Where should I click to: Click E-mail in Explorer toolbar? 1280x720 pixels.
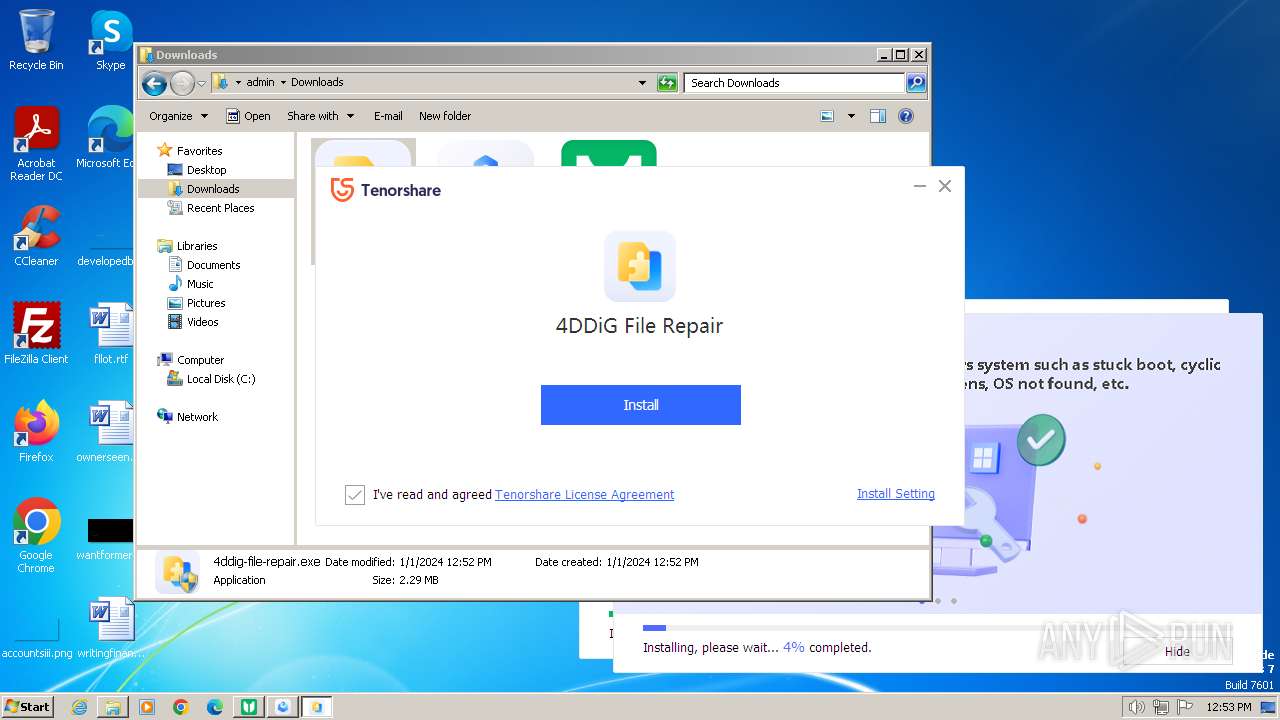coord(388,116)
